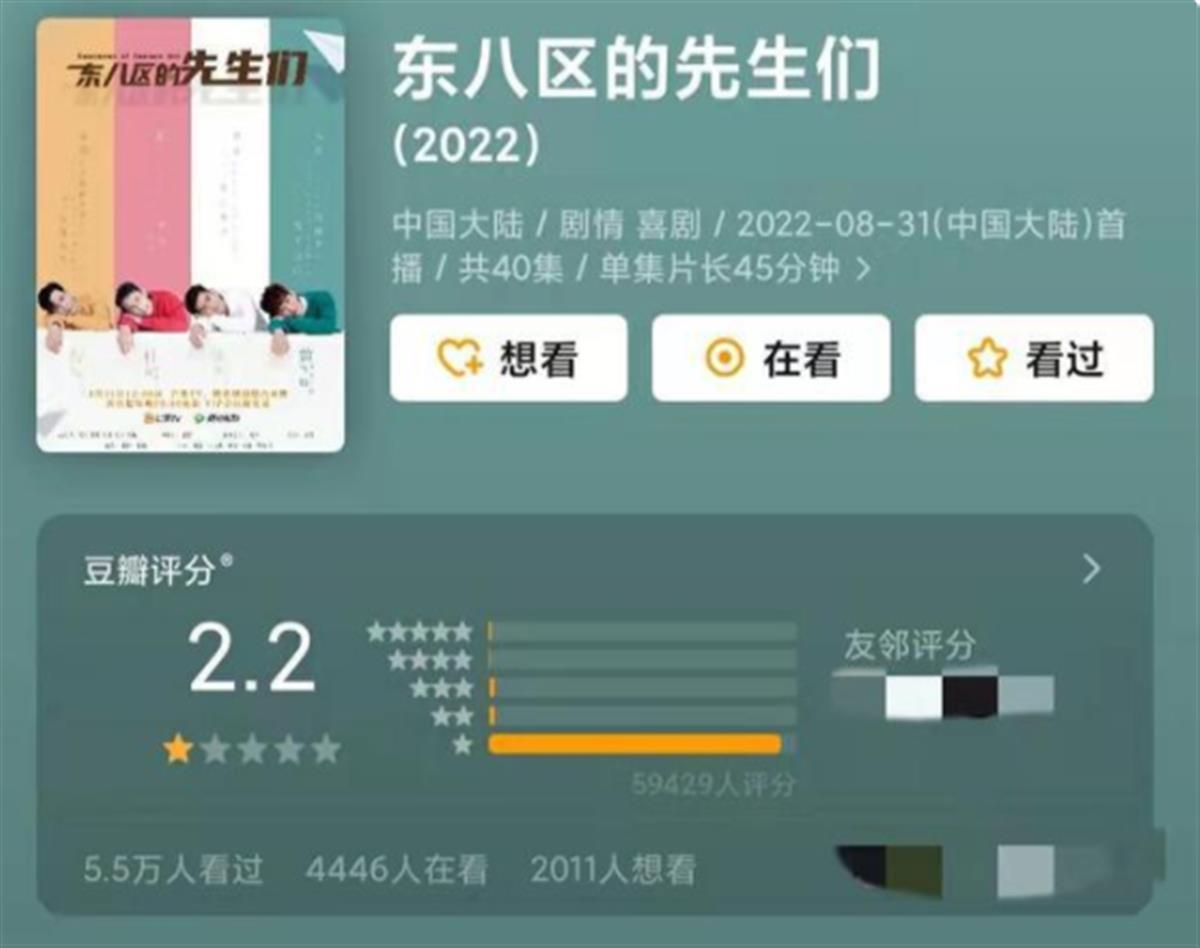View 4446人在看 list
Screen dimensions: 1200x948
[397, 869]
